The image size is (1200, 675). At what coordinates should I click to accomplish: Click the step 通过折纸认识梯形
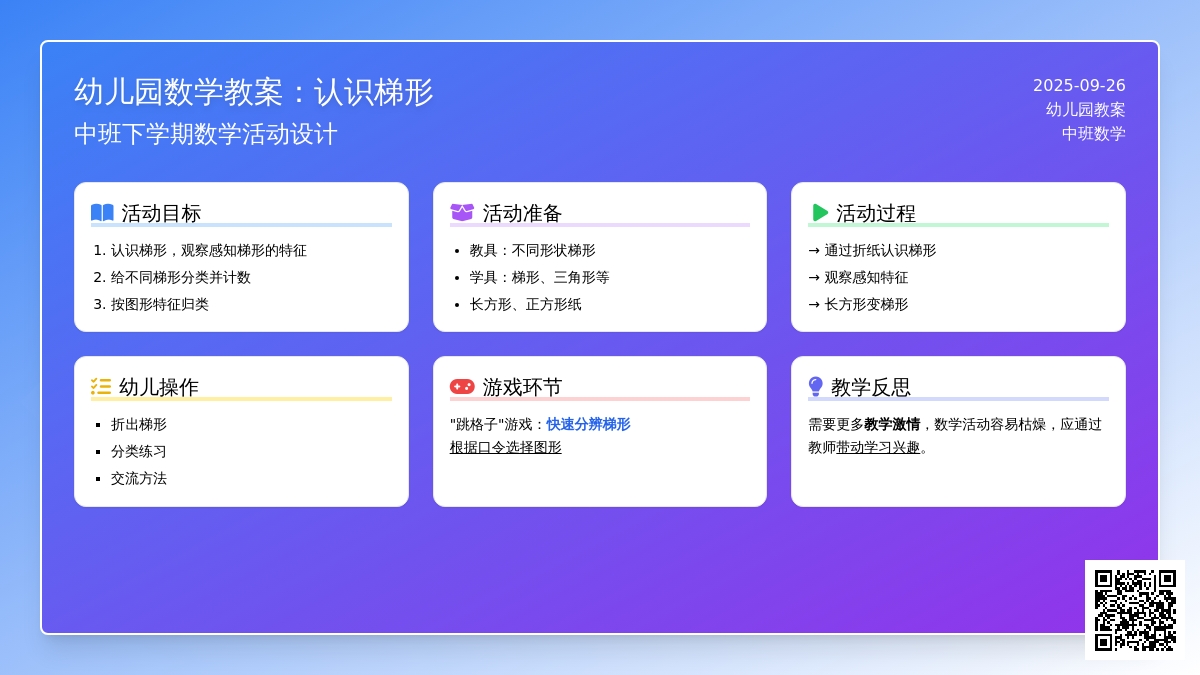click(879, 250)
